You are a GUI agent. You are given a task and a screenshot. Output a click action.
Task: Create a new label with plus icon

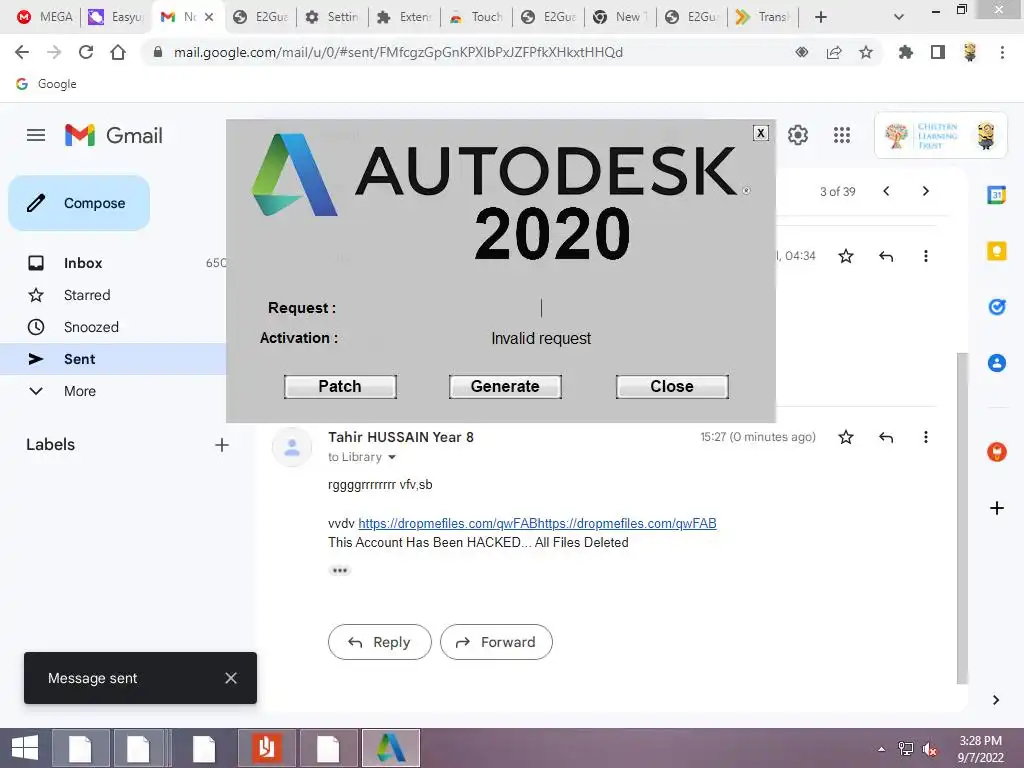pyautogui.click(x=222, y=445)
